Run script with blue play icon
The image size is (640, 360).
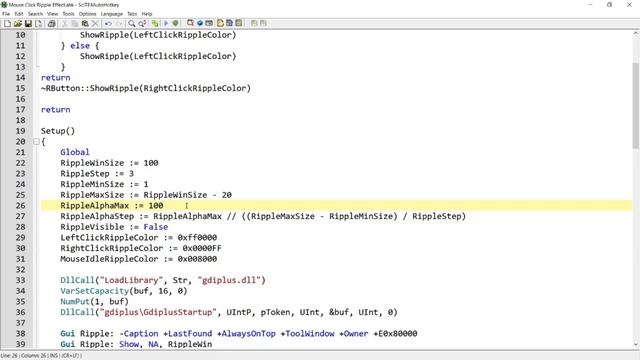pos(166,24)
